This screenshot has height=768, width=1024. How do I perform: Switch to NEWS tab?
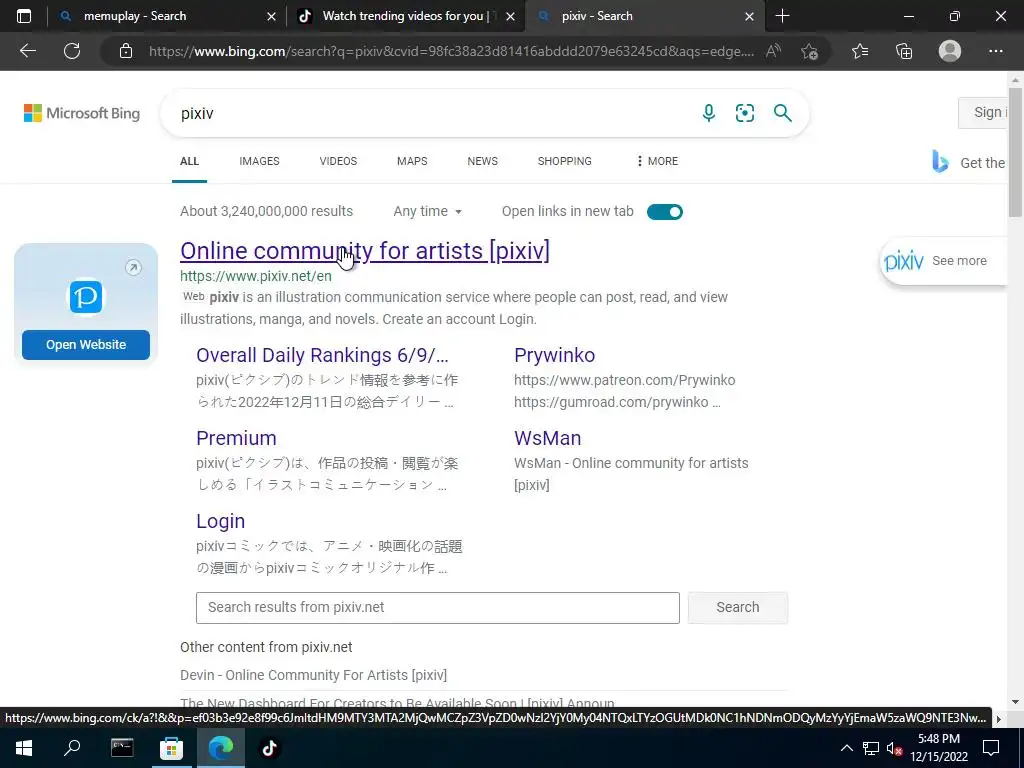click(x=483, y=161)
